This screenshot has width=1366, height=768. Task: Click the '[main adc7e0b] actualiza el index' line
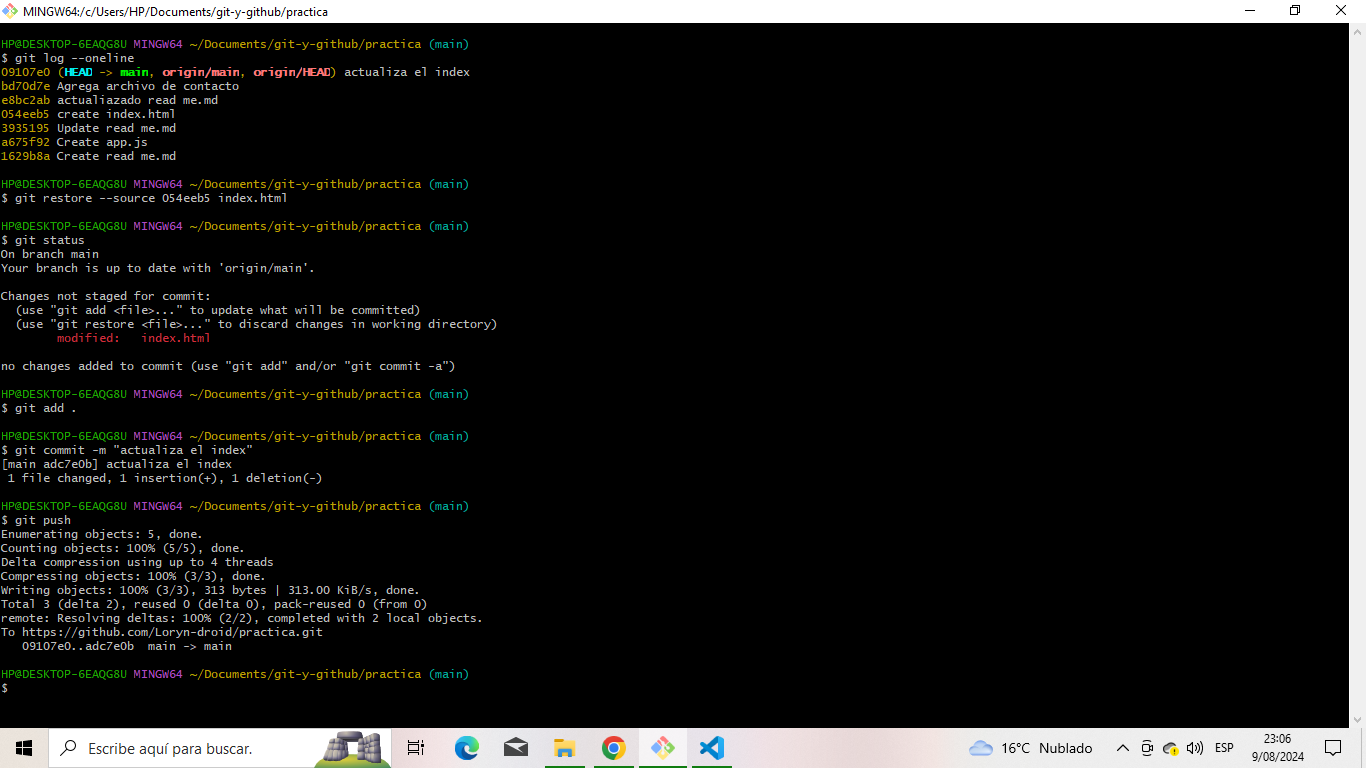116,464
